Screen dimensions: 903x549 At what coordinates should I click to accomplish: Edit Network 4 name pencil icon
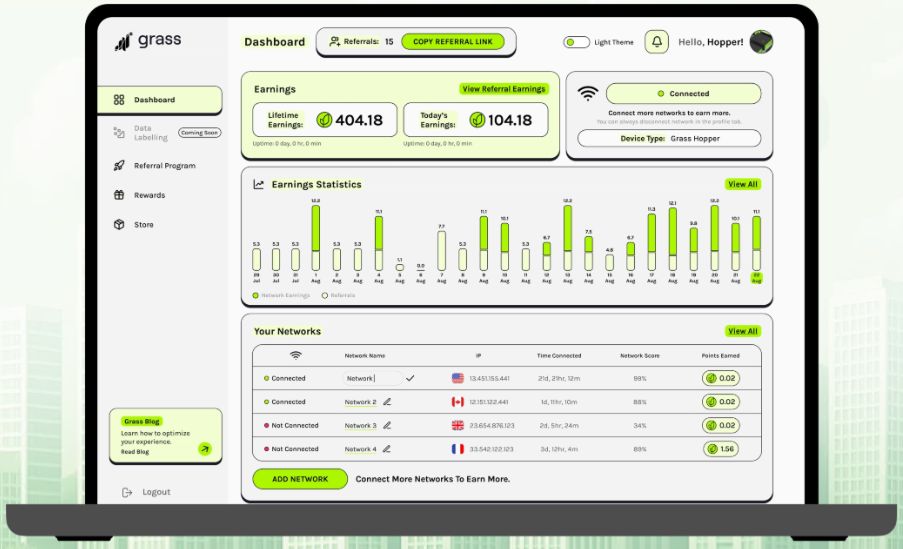386,449
